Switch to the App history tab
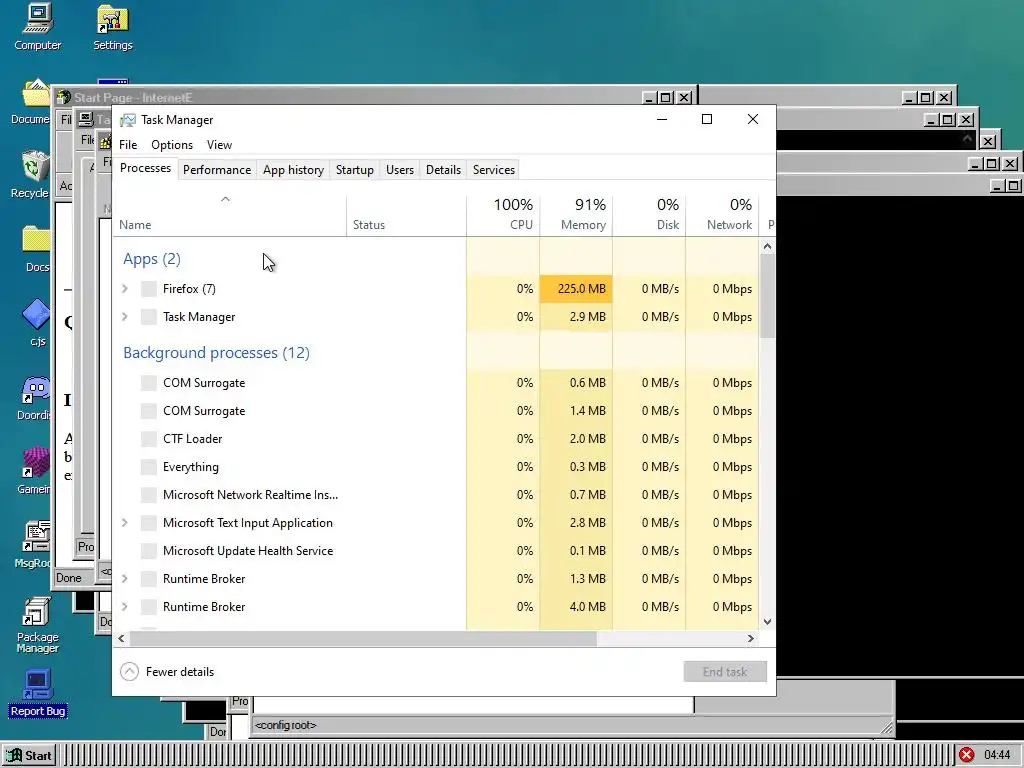The width and height of the screenshot is (1024, 768). [293, 170]
